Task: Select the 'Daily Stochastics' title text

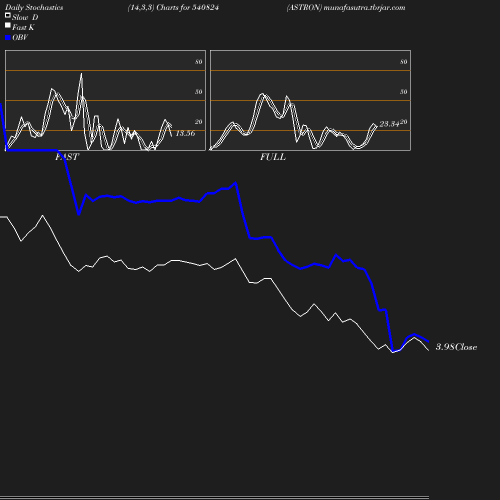Action: pos(34,8)
